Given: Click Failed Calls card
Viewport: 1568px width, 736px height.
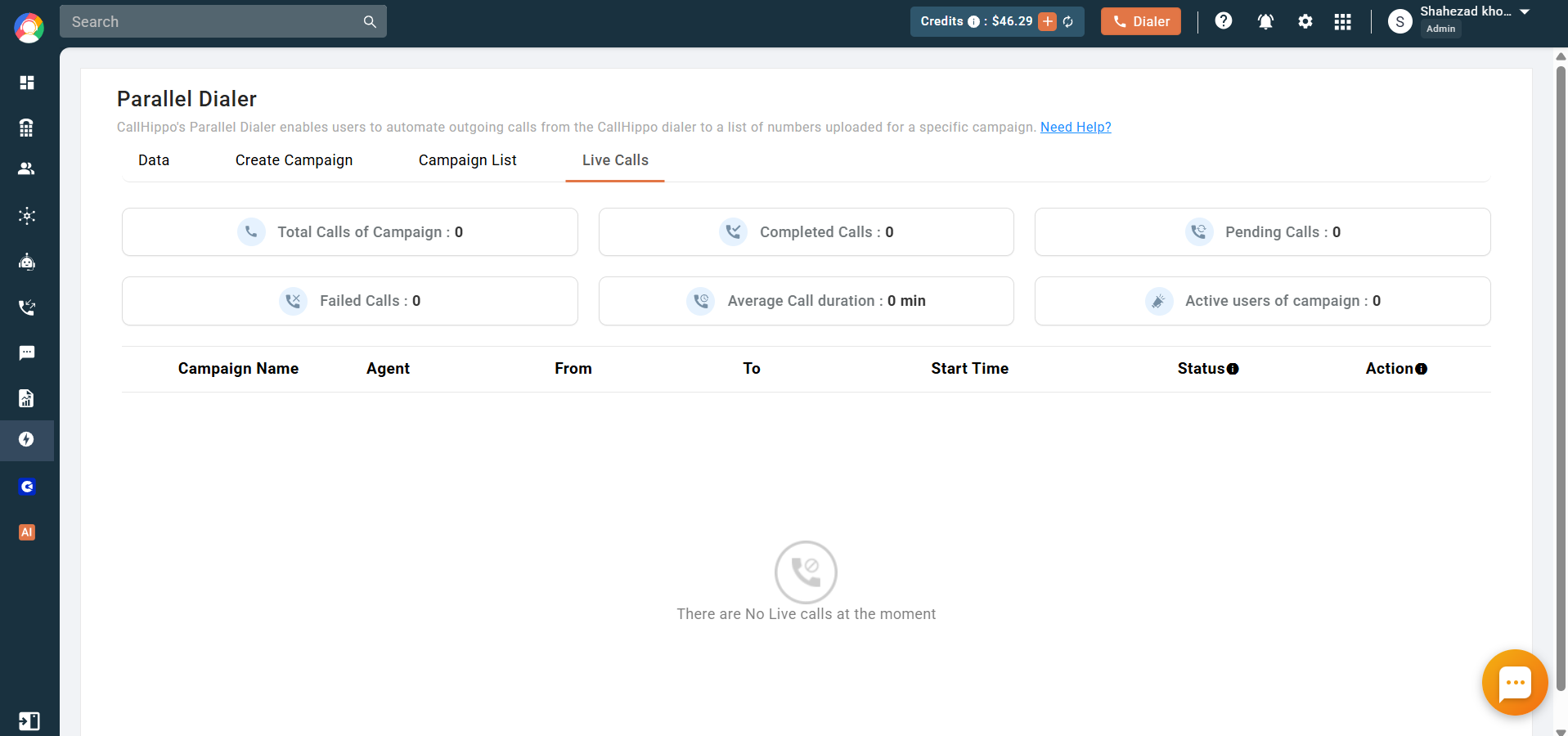Looking at the screenshot, I should pos(350,301).
